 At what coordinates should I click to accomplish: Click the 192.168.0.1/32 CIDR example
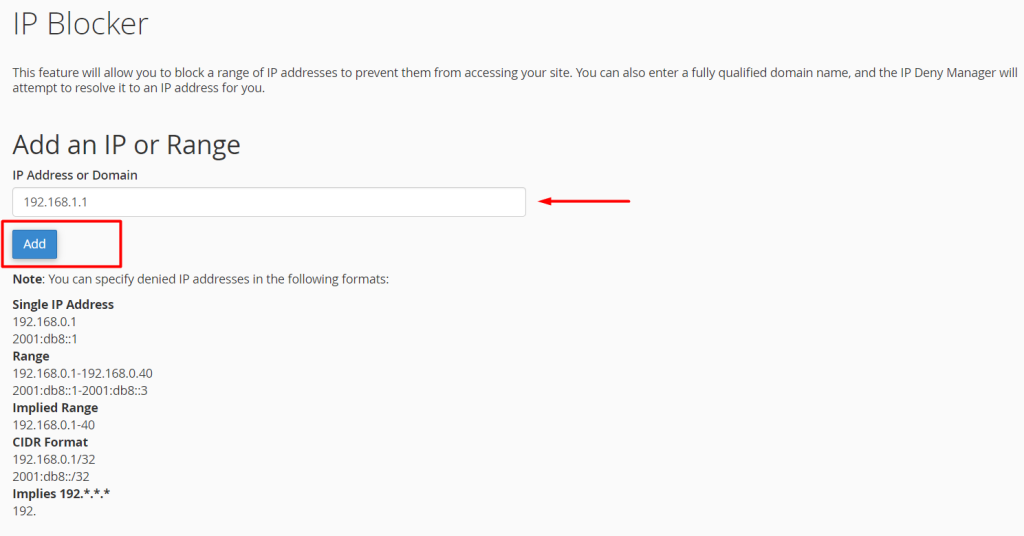51,459
